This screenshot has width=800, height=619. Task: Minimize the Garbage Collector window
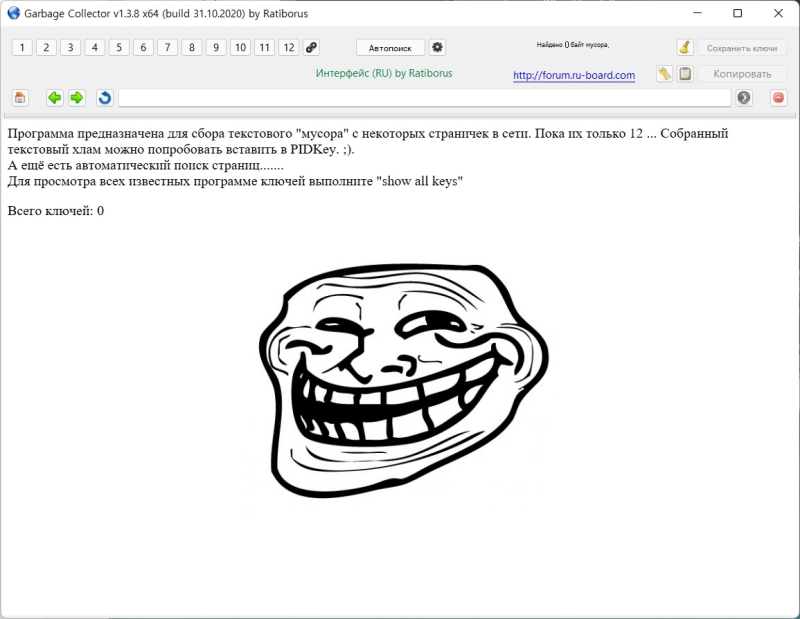(x=697, y=13)
